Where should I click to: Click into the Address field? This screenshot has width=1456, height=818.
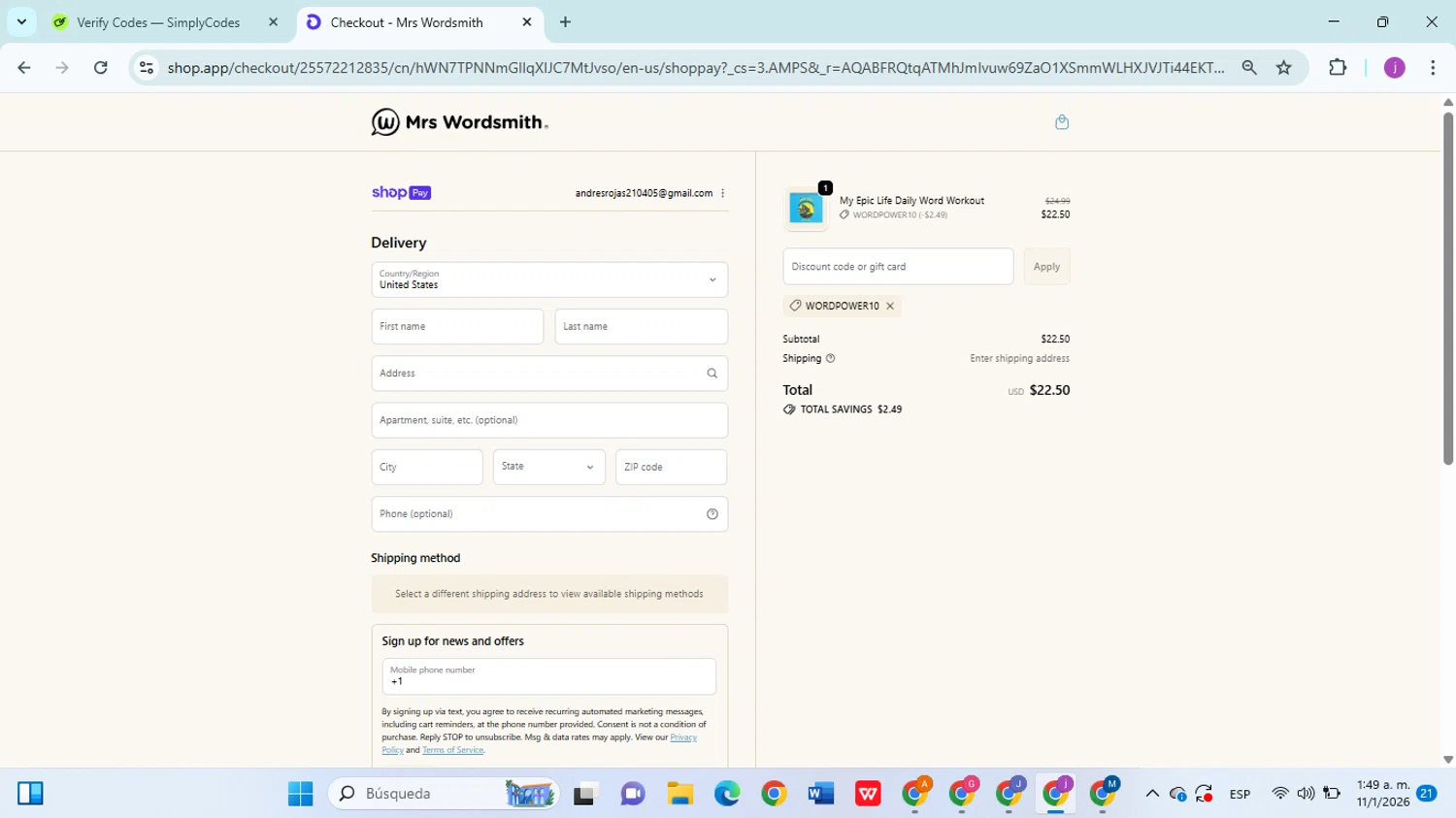click(549, 374)
